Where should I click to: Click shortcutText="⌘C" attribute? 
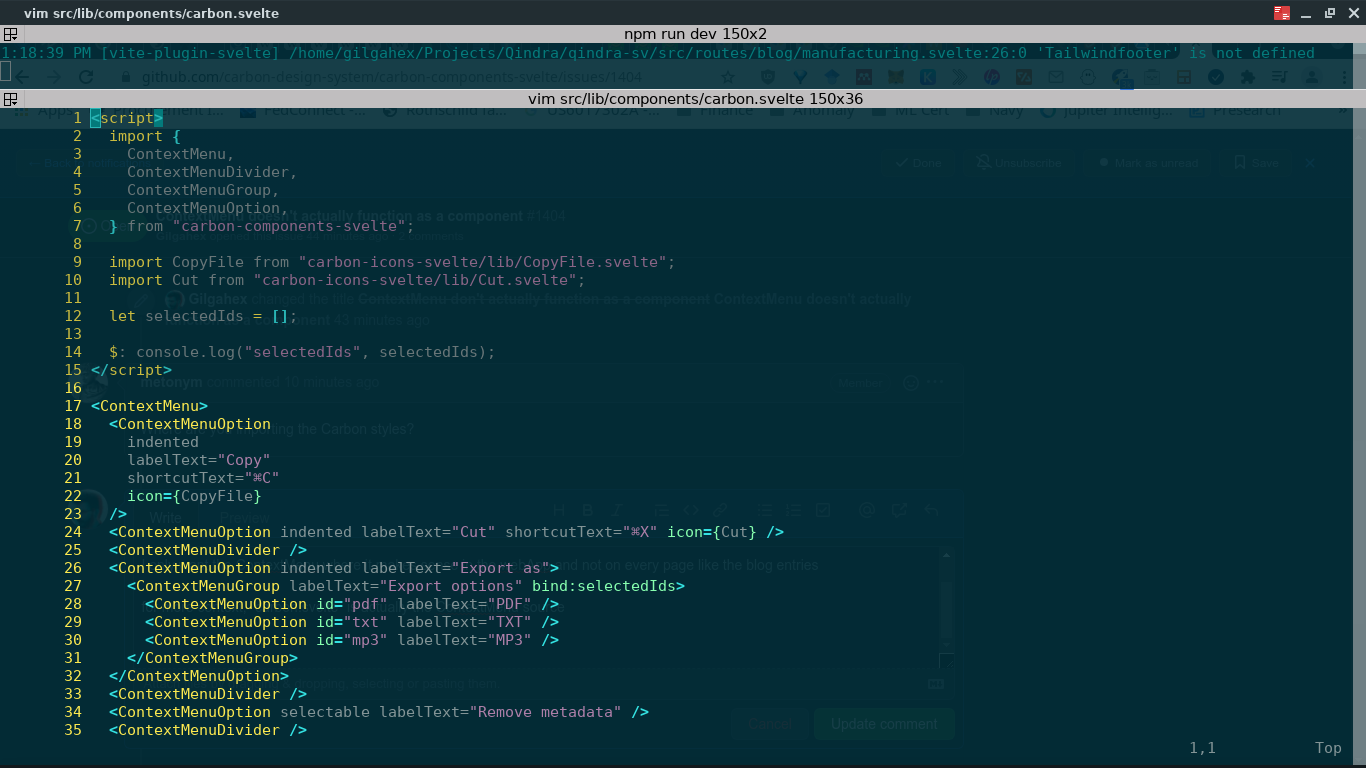[204, 478]
